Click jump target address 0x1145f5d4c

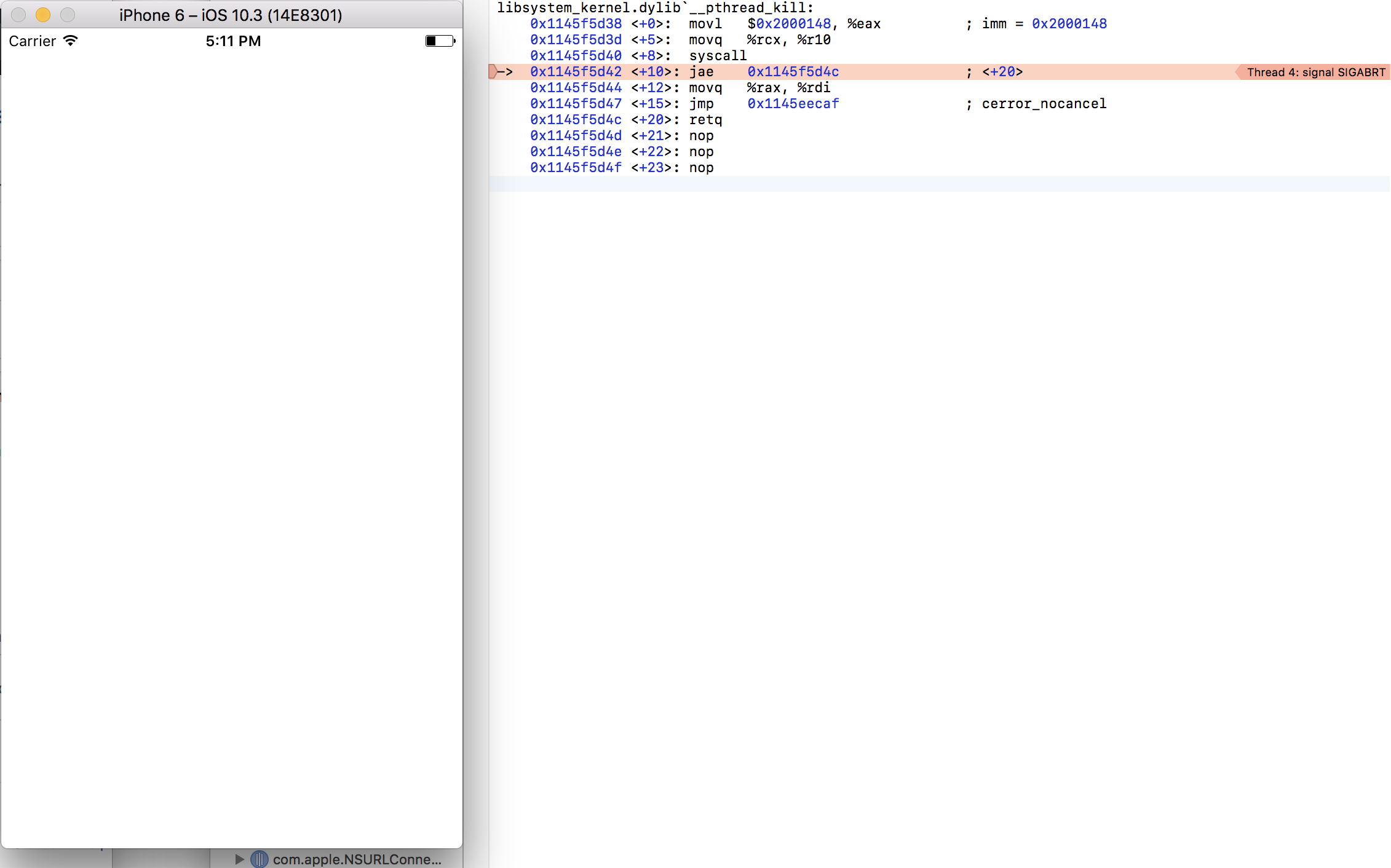tap(793, 72)
